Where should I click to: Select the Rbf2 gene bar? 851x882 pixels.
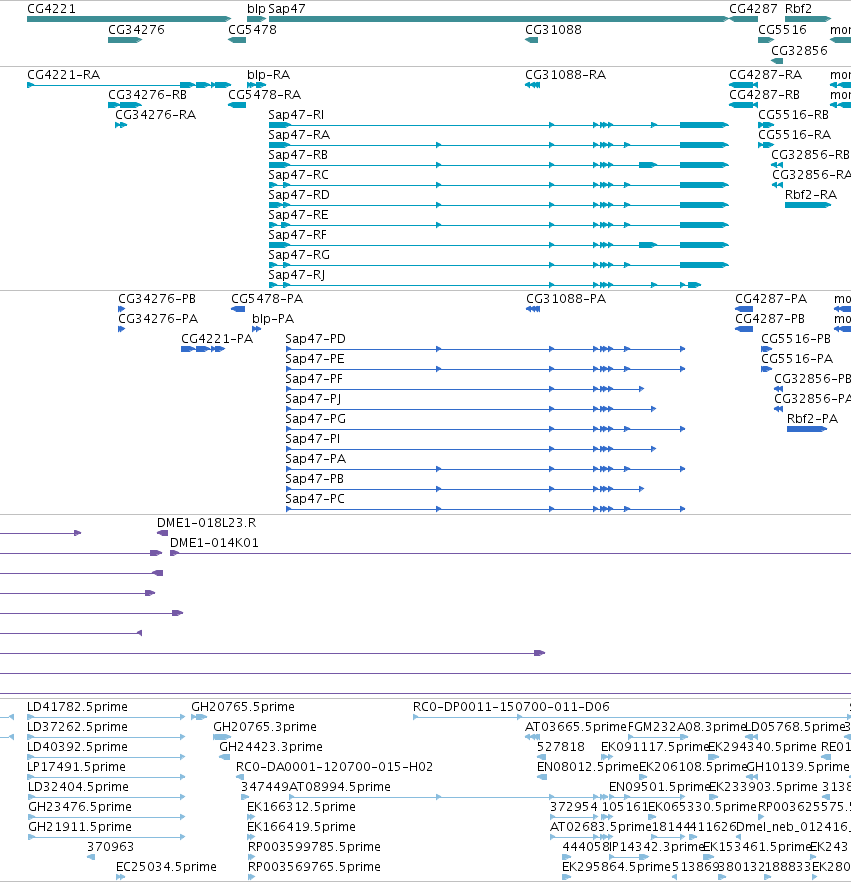(808, 19)
